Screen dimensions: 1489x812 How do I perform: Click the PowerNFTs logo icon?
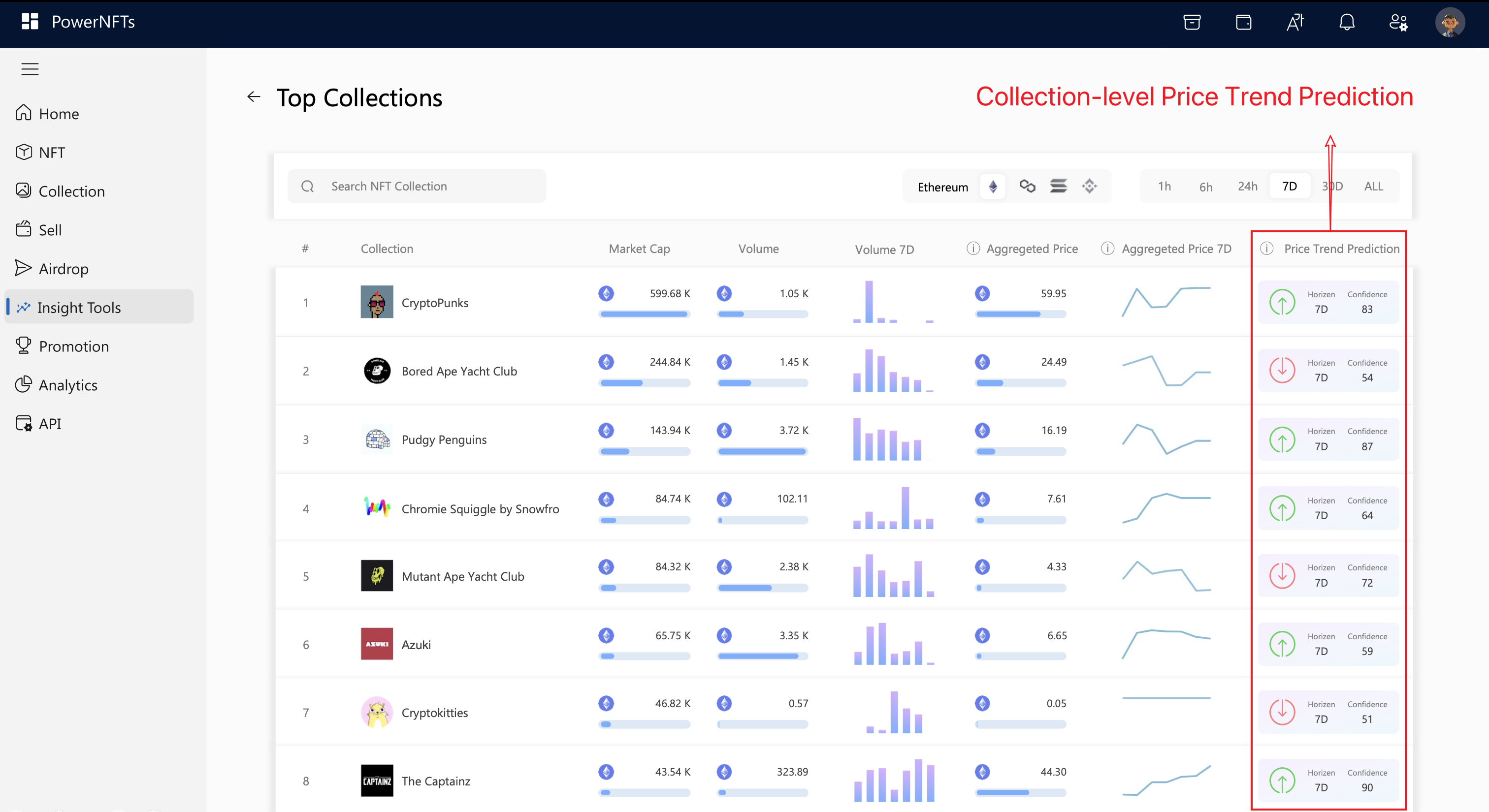30,21
